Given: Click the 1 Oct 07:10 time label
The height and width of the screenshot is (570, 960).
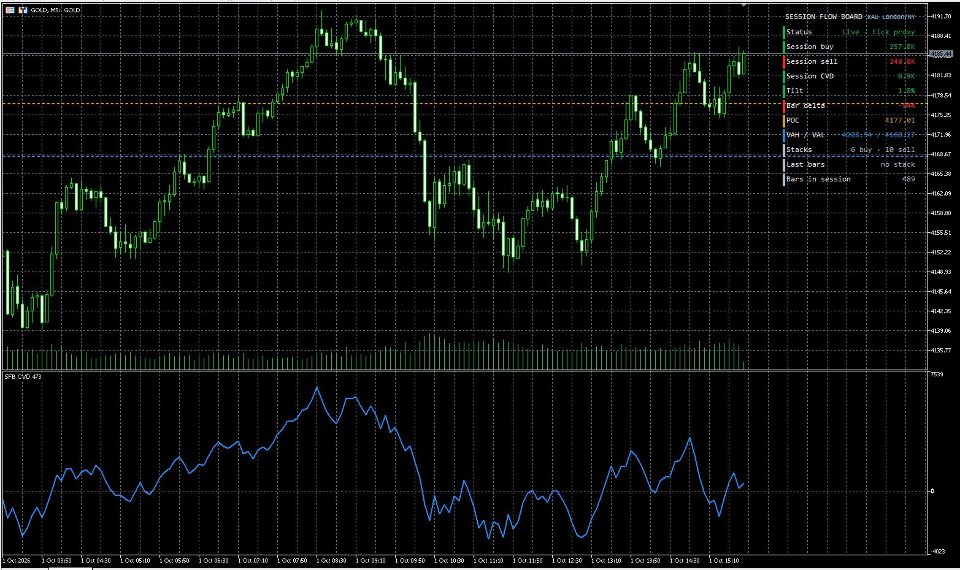Looking at the screenshot, I should point(253,560).
